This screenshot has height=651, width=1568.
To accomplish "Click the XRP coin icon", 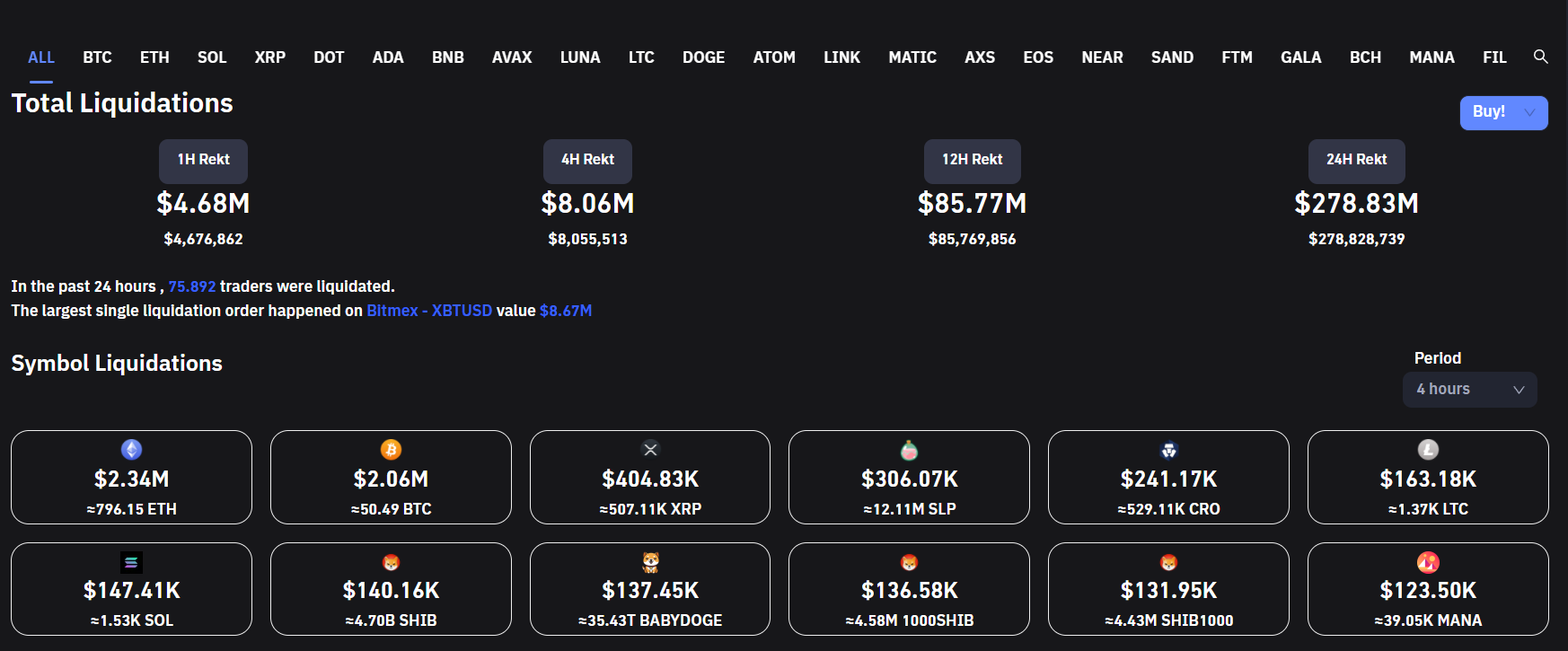I will [x=650, y=449].
